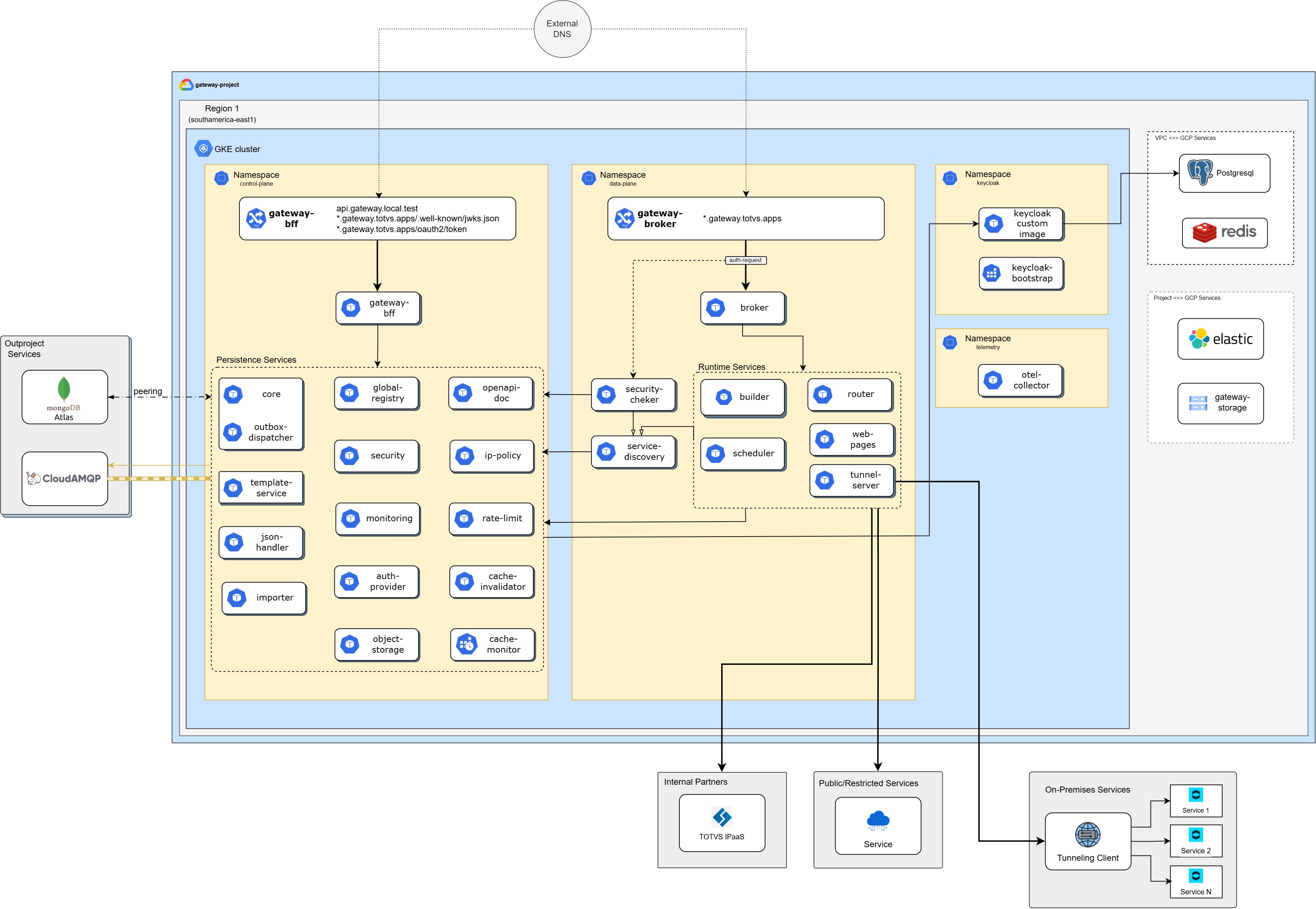Click the Runtime Services label

732,367
